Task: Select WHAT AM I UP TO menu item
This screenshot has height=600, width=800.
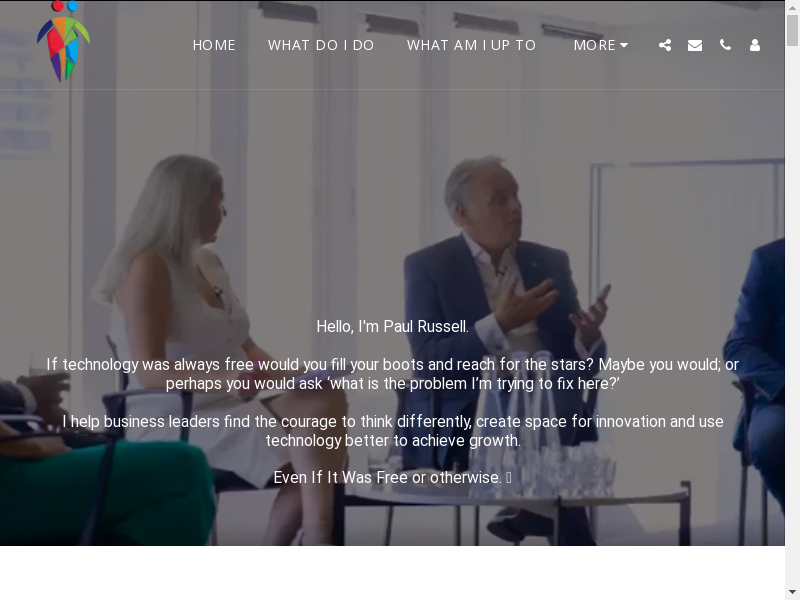Action: [471, 45]
